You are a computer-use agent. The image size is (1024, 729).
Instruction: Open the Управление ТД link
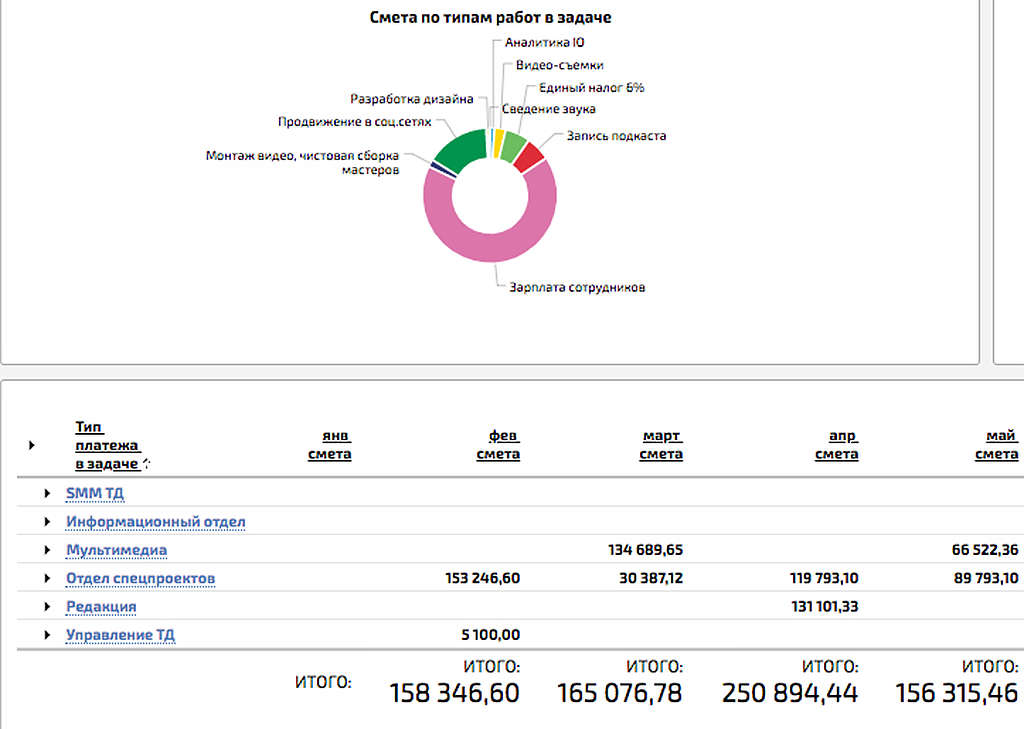pyautogui.click(x=120, y=635)
